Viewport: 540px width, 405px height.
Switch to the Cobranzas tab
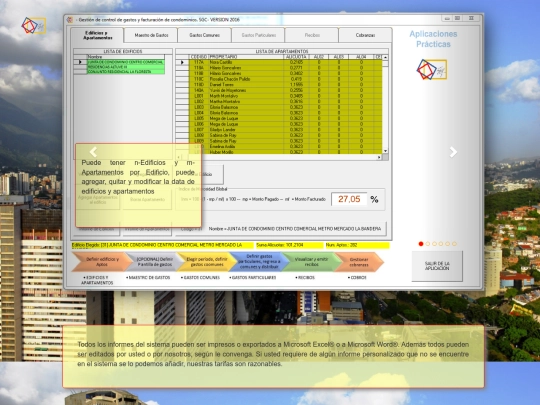(x=365, y=35)
